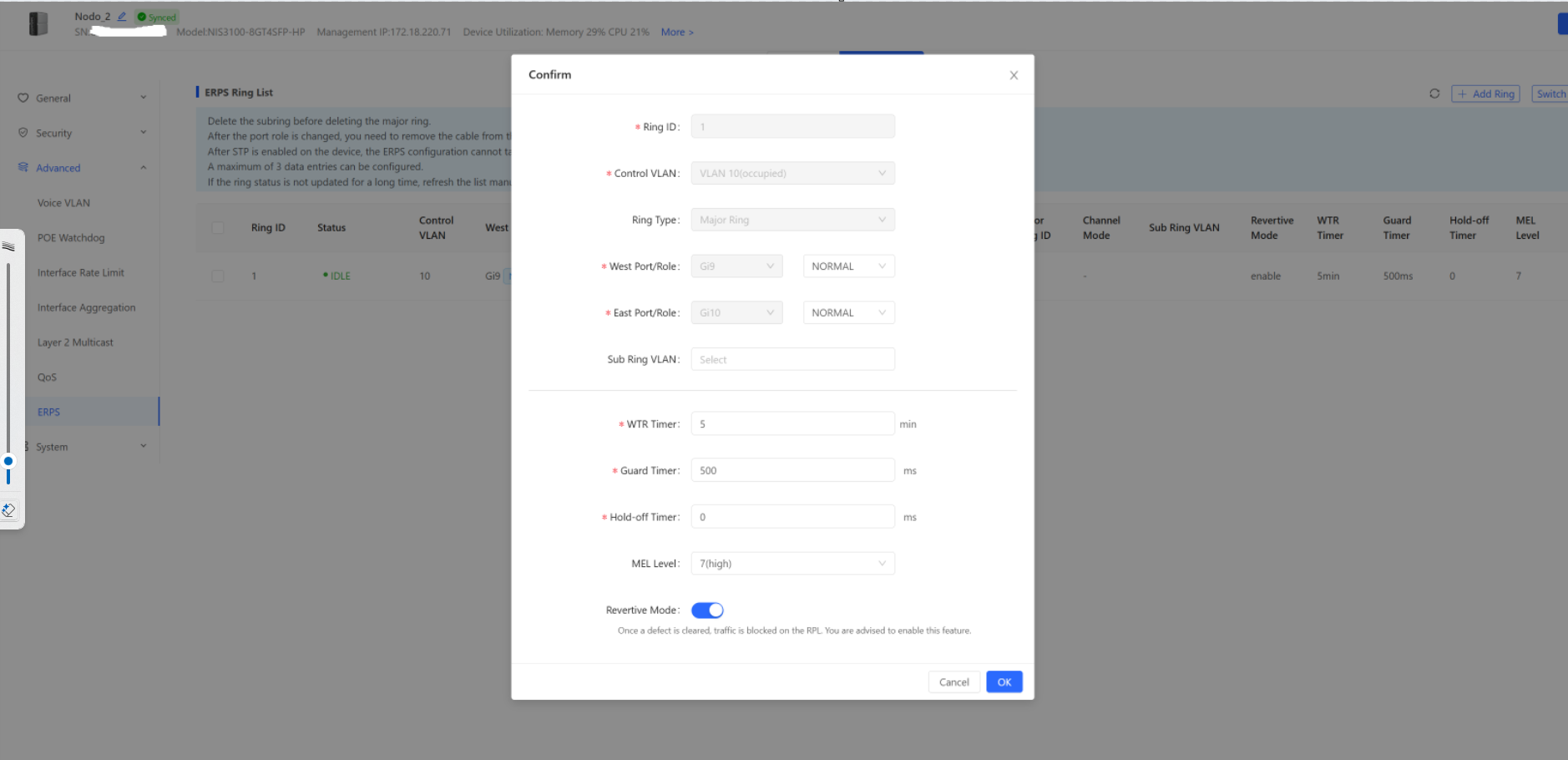Open the East Port Gi10 dropdown

pos(736,312)
